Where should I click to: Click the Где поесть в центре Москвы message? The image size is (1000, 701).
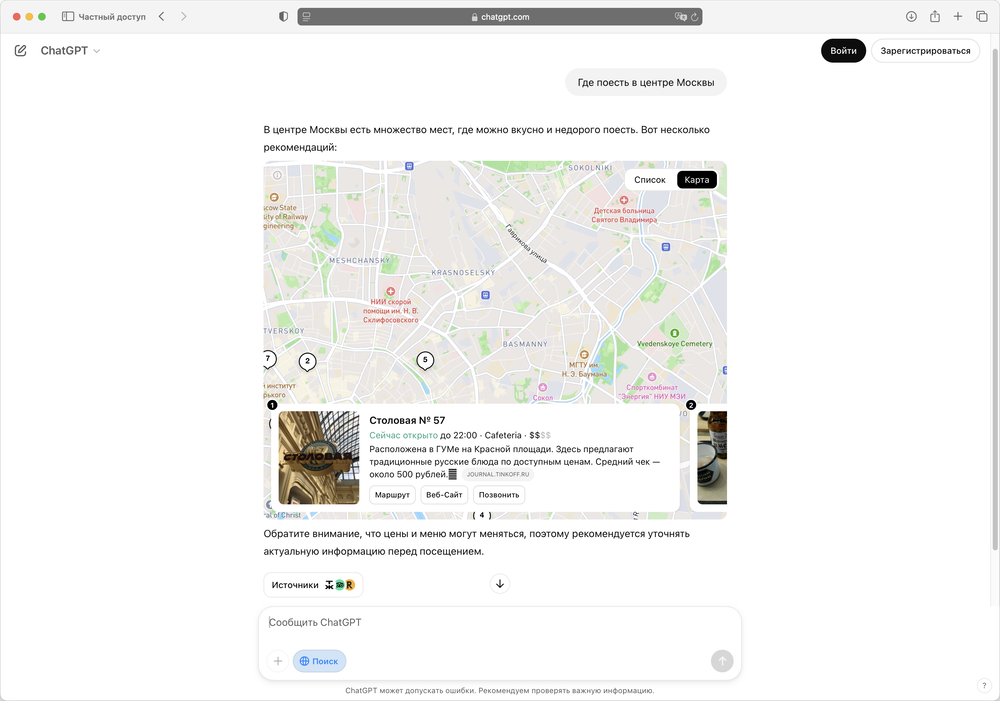[x=645, y=82]
